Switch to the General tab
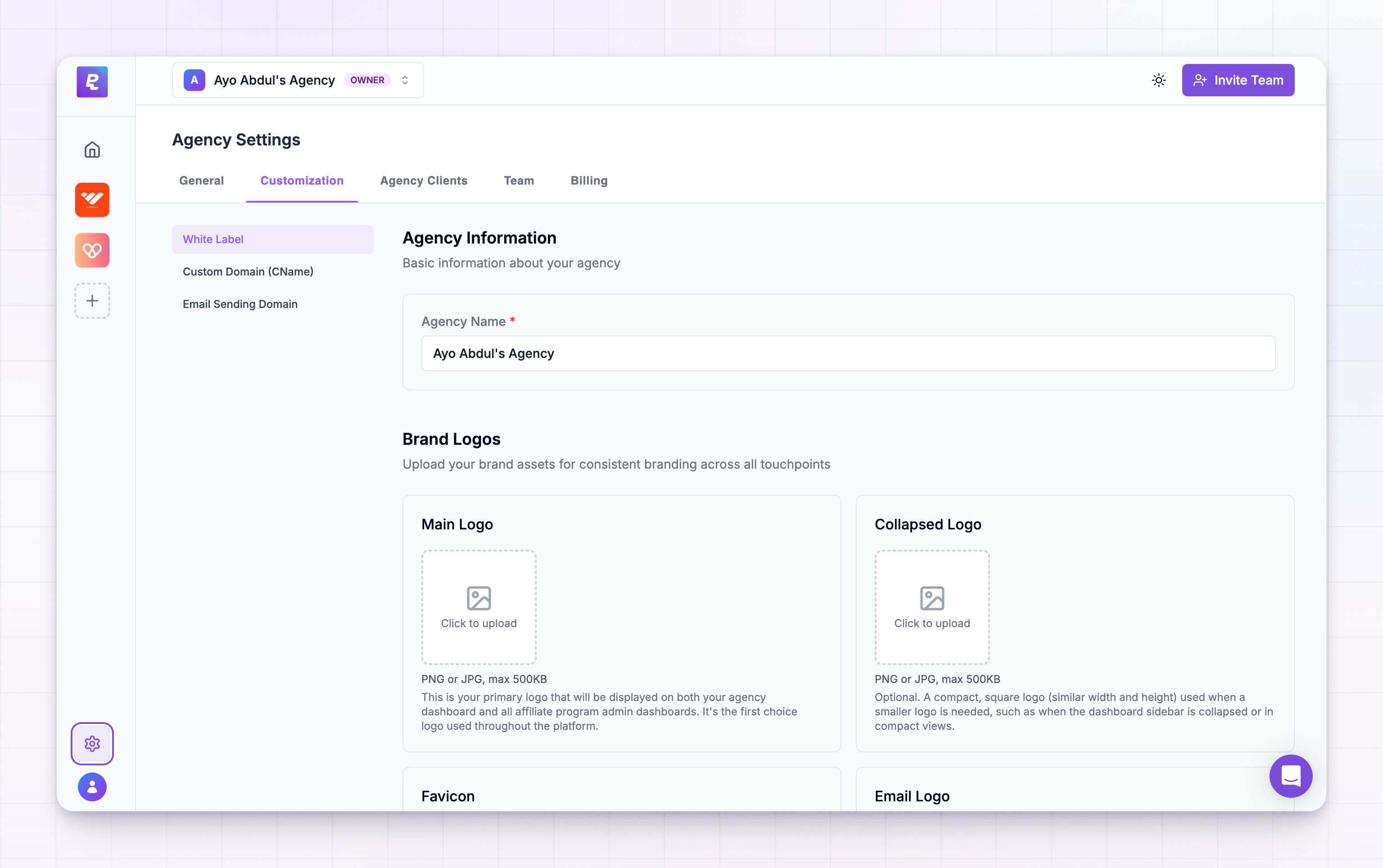This screenshot has width=1383, height=868. (202, 181)
